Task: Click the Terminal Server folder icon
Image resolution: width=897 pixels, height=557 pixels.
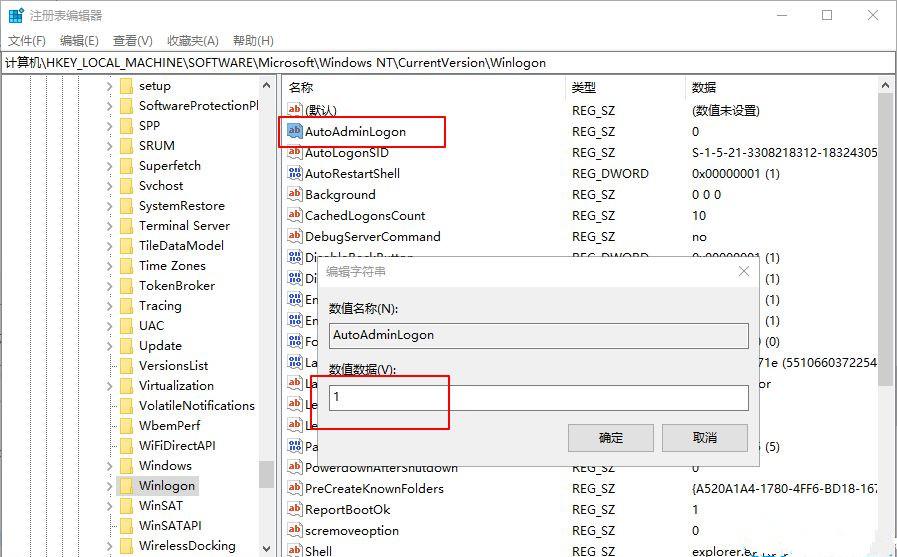Action: point(126,226)
